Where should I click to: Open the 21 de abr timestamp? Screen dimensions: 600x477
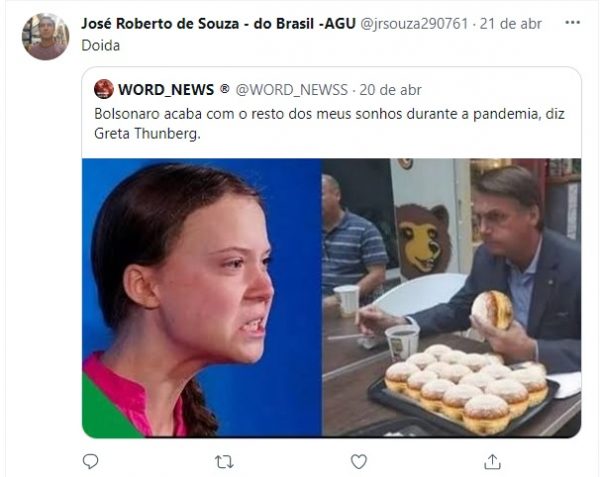tap(510, 24)
